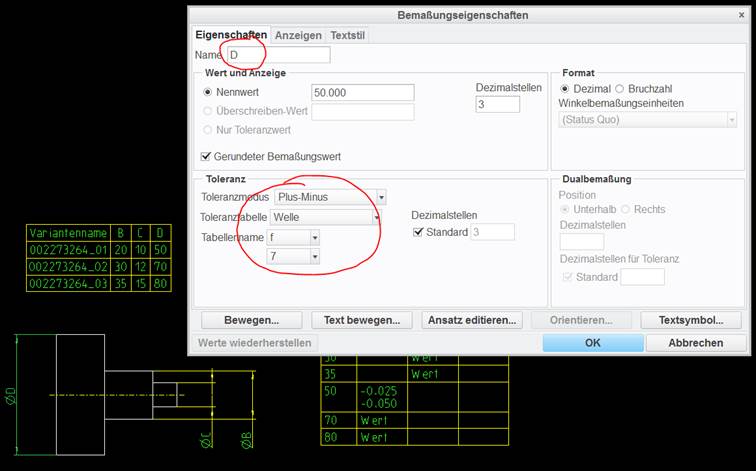Switch to the Eigenschaften tab
Image resolution: width=756 pixels, height=471 pixels.
pos(231,35)
